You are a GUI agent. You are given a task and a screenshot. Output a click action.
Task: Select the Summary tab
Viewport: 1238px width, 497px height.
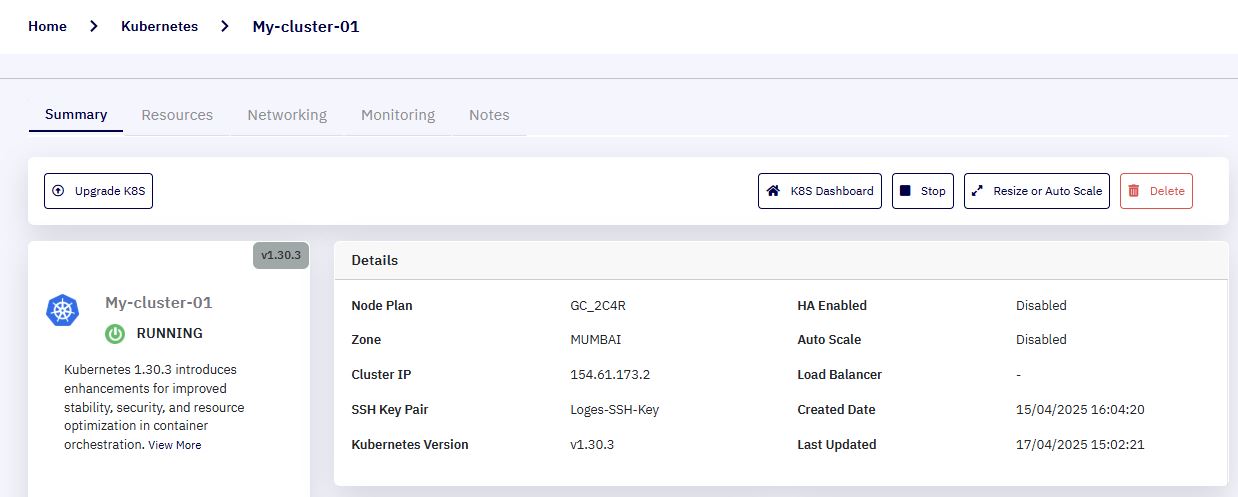click(76, 114)
